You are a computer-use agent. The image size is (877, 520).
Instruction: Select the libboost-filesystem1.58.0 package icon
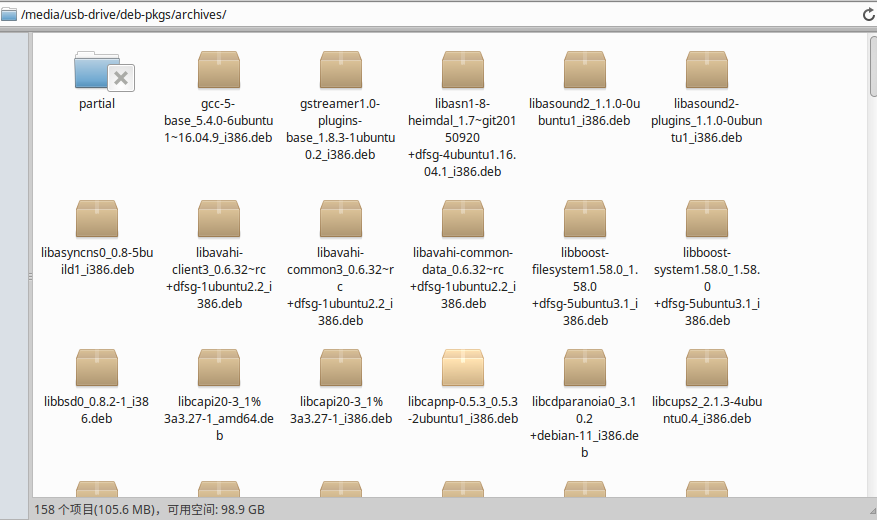(584, 219)
